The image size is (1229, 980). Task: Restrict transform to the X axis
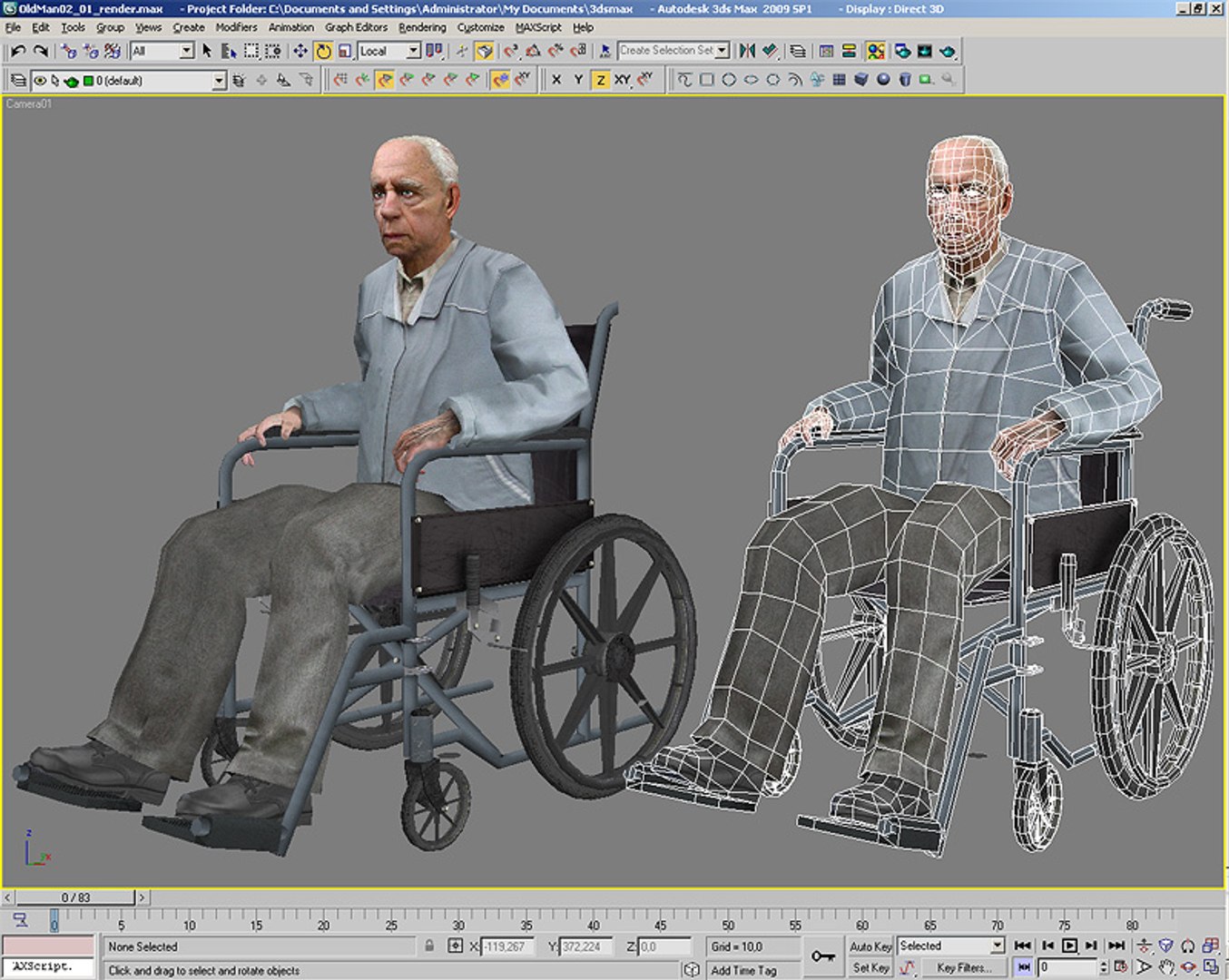(x=556, y=80)
